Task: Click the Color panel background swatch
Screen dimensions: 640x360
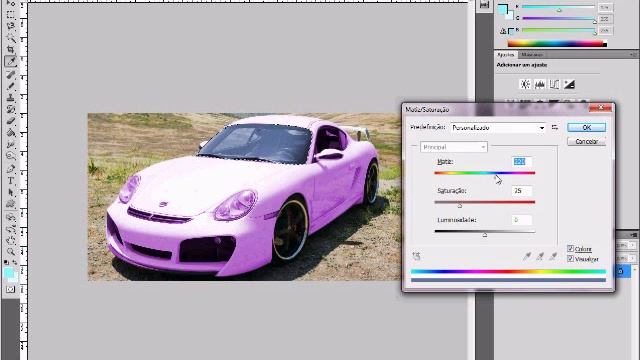Action: [509, 16]
